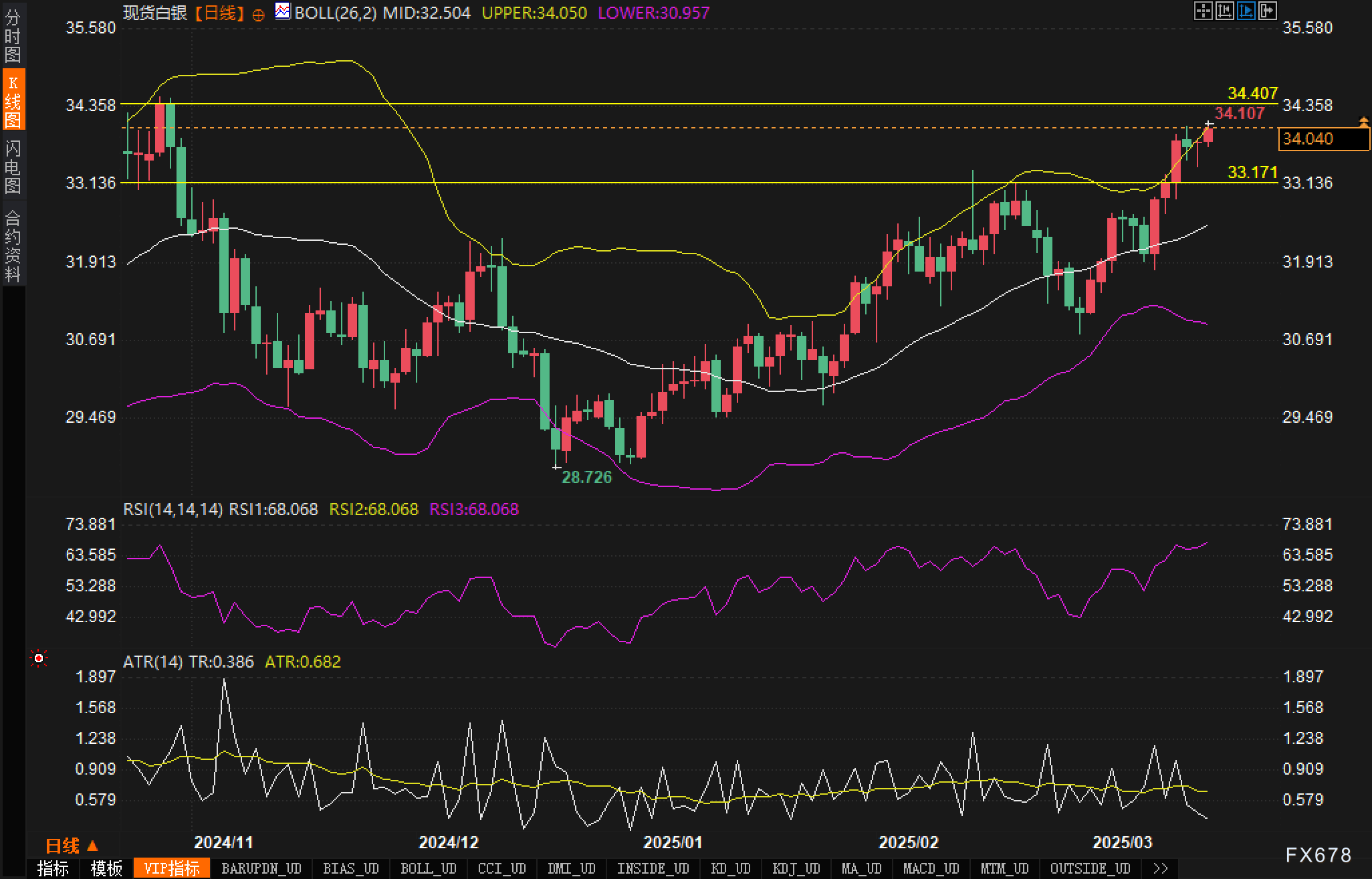Toggle the blue-highlighted chart axis mode icon
Image resolution: width=1372 pixels, height=879 pixels.
click(x=1246, y=11)
